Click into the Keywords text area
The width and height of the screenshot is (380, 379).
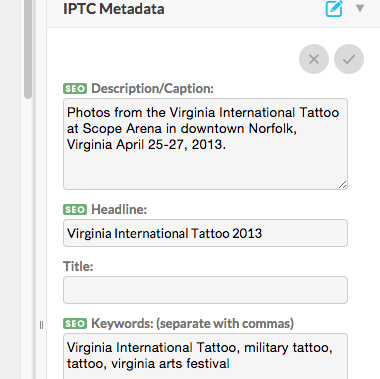pos(205,356)
